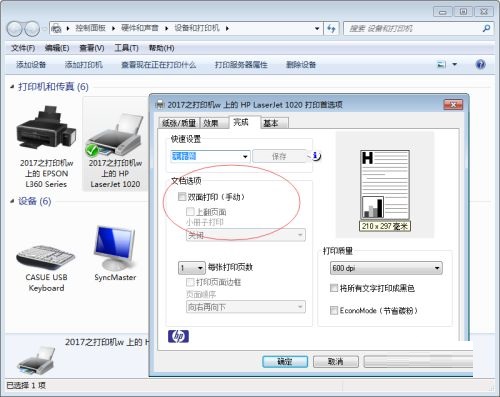This screenshot has width=500, height=397.
Task: Select the SyncMaster monitor device icon
Action: point(115,248)
